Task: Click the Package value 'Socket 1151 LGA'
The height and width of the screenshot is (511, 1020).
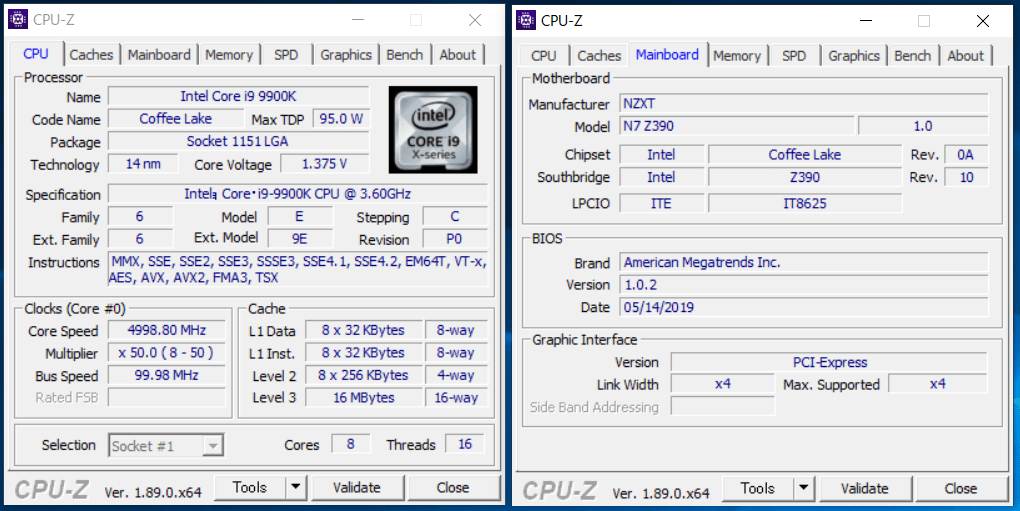Action: point(238,141)
